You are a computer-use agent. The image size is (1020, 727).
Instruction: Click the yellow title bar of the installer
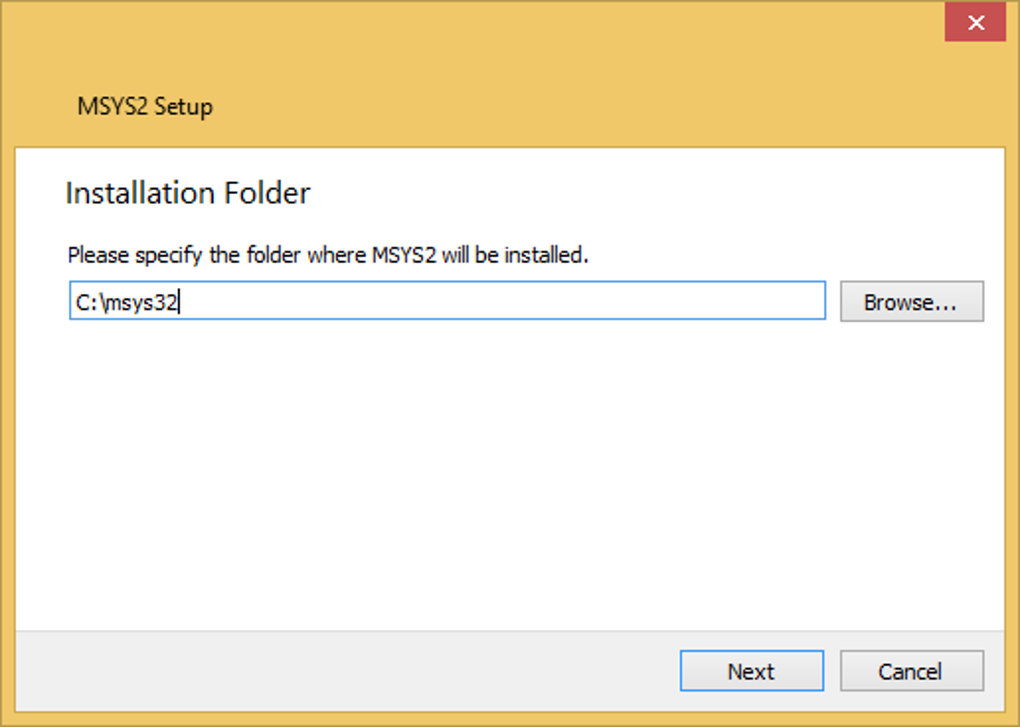(x=500, y=60)
